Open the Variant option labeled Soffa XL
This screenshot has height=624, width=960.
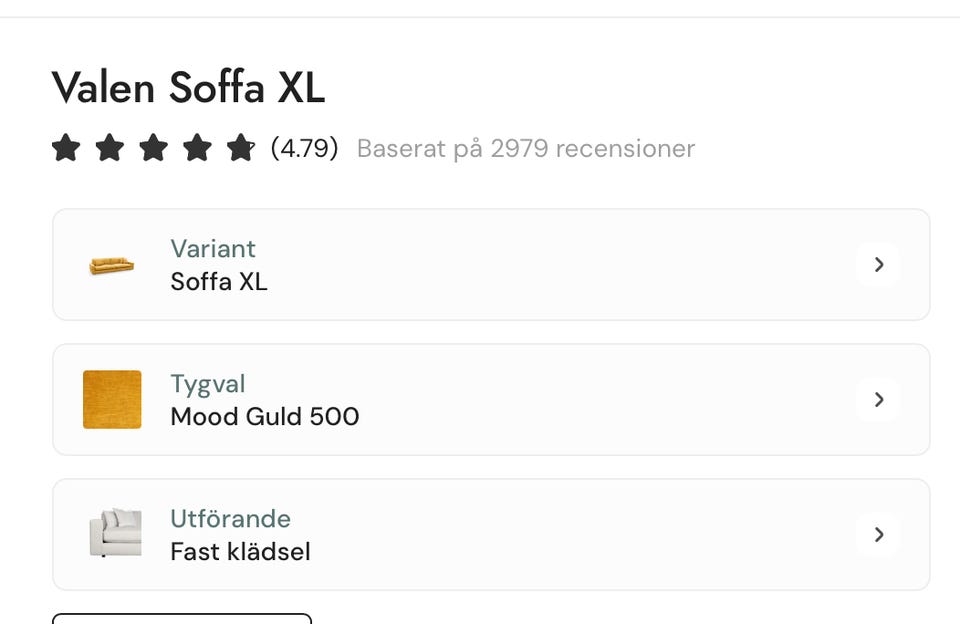click(219, 282)
